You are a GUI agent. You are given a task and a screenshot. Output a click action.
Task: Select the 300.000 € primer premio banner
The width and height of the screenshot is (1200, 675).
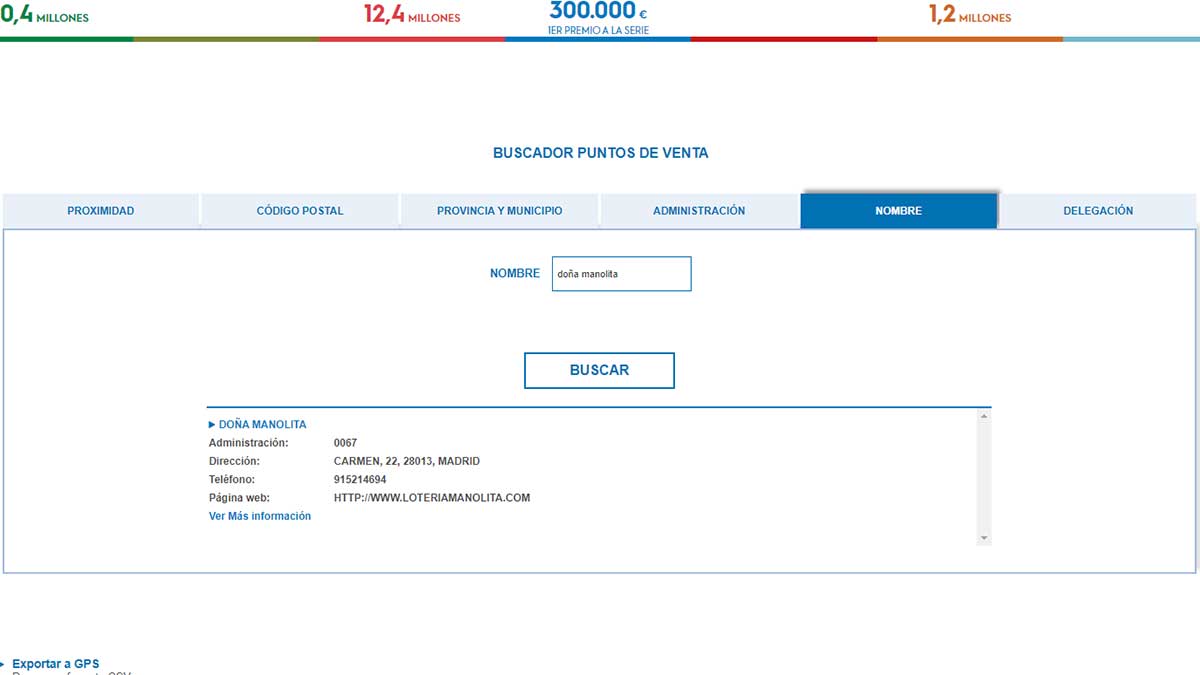[x=598, y=17]
